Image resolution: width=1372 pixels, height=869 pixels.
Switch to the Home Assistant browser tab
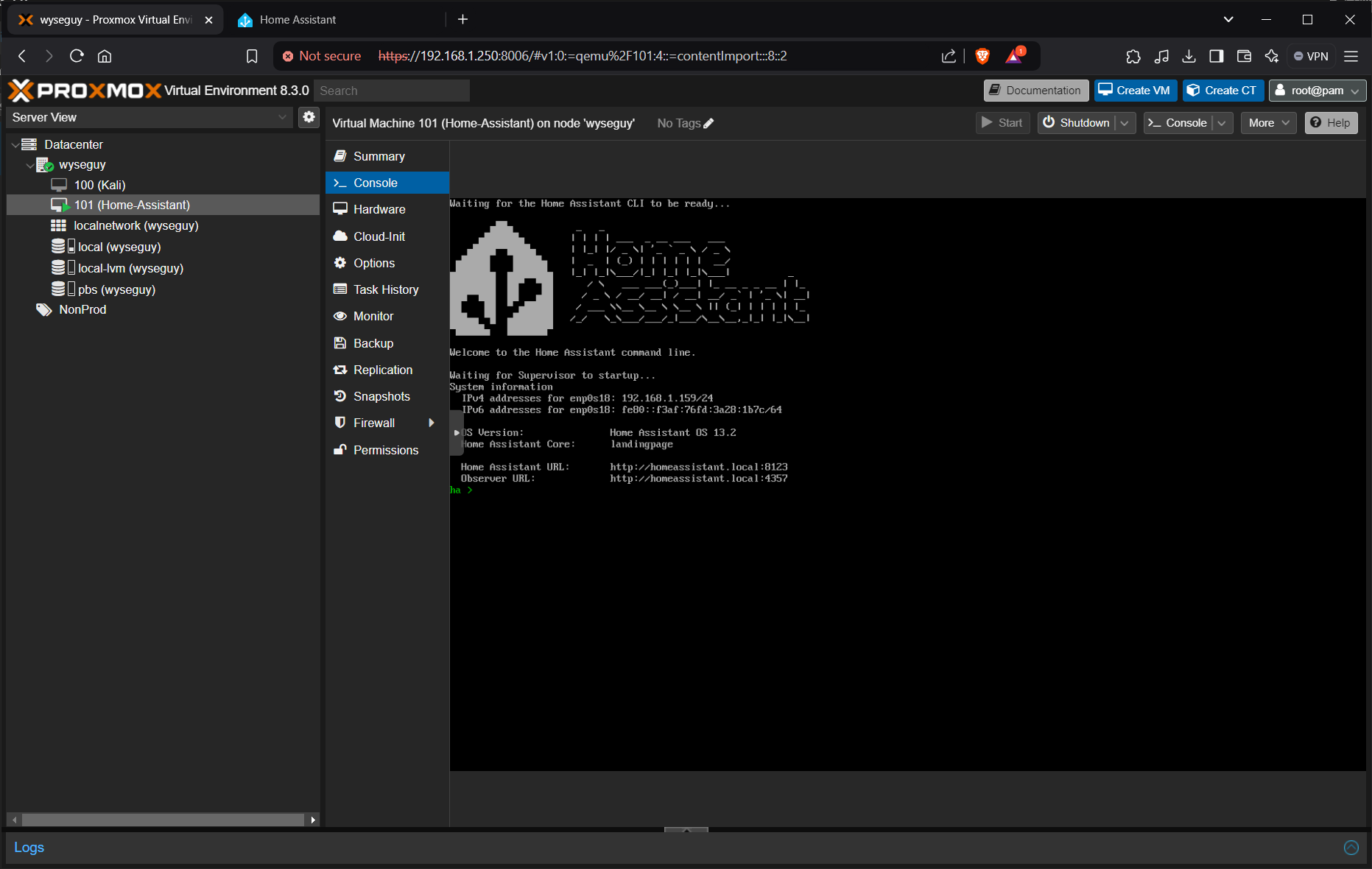click(297, 20)
